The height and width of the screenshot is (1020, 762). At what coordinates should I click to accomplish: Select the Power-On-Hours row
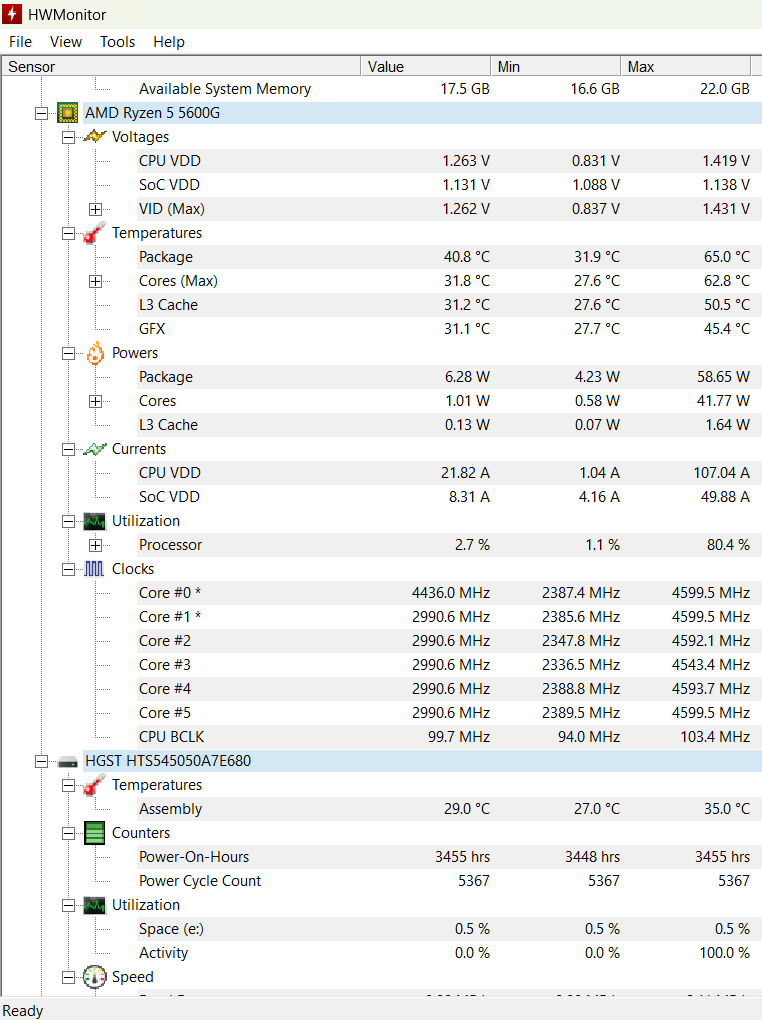448,857
